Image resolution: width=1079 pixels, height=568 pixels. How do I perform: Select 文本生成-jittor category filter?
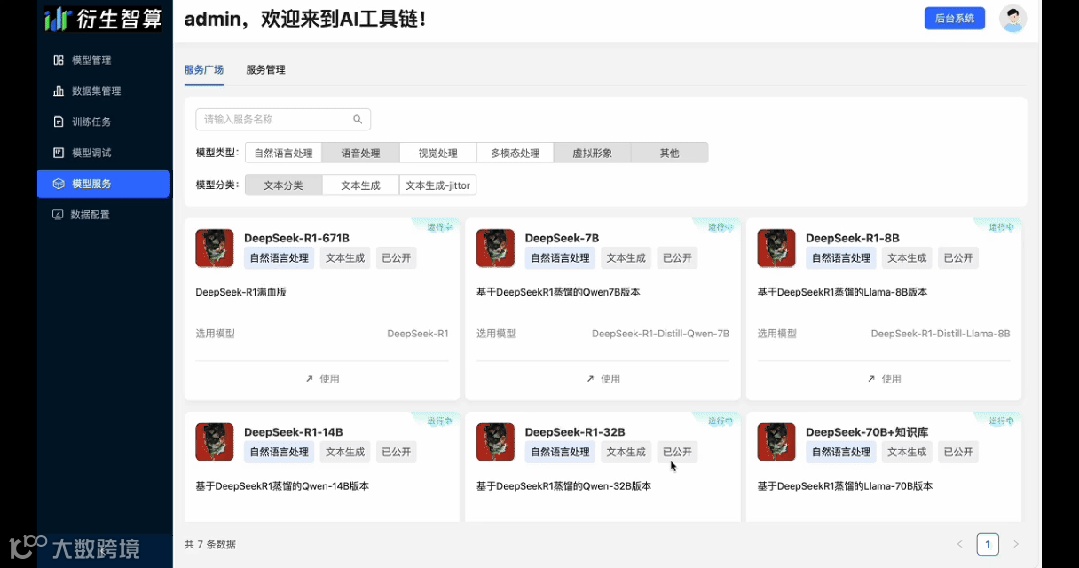pos(438,185)
